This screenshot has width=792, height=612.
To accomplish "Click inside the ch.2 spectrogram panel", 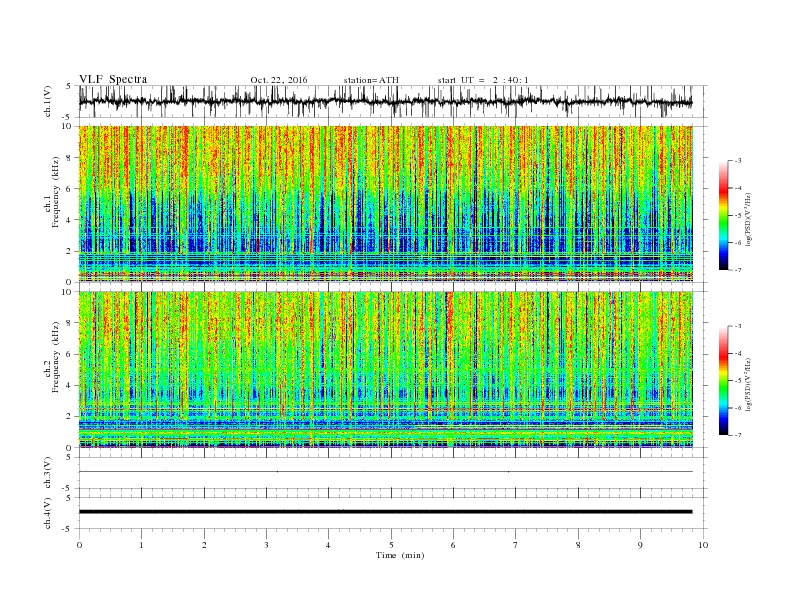I will pyautogui.click(x=385, y=369).
